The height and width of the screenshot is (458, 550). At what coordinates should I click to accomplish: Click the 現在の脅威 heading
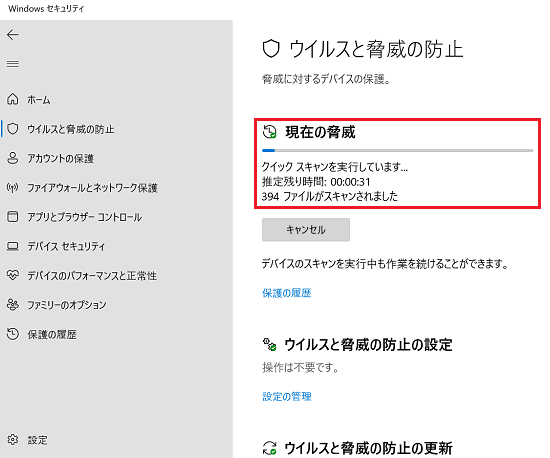[320, 132]
